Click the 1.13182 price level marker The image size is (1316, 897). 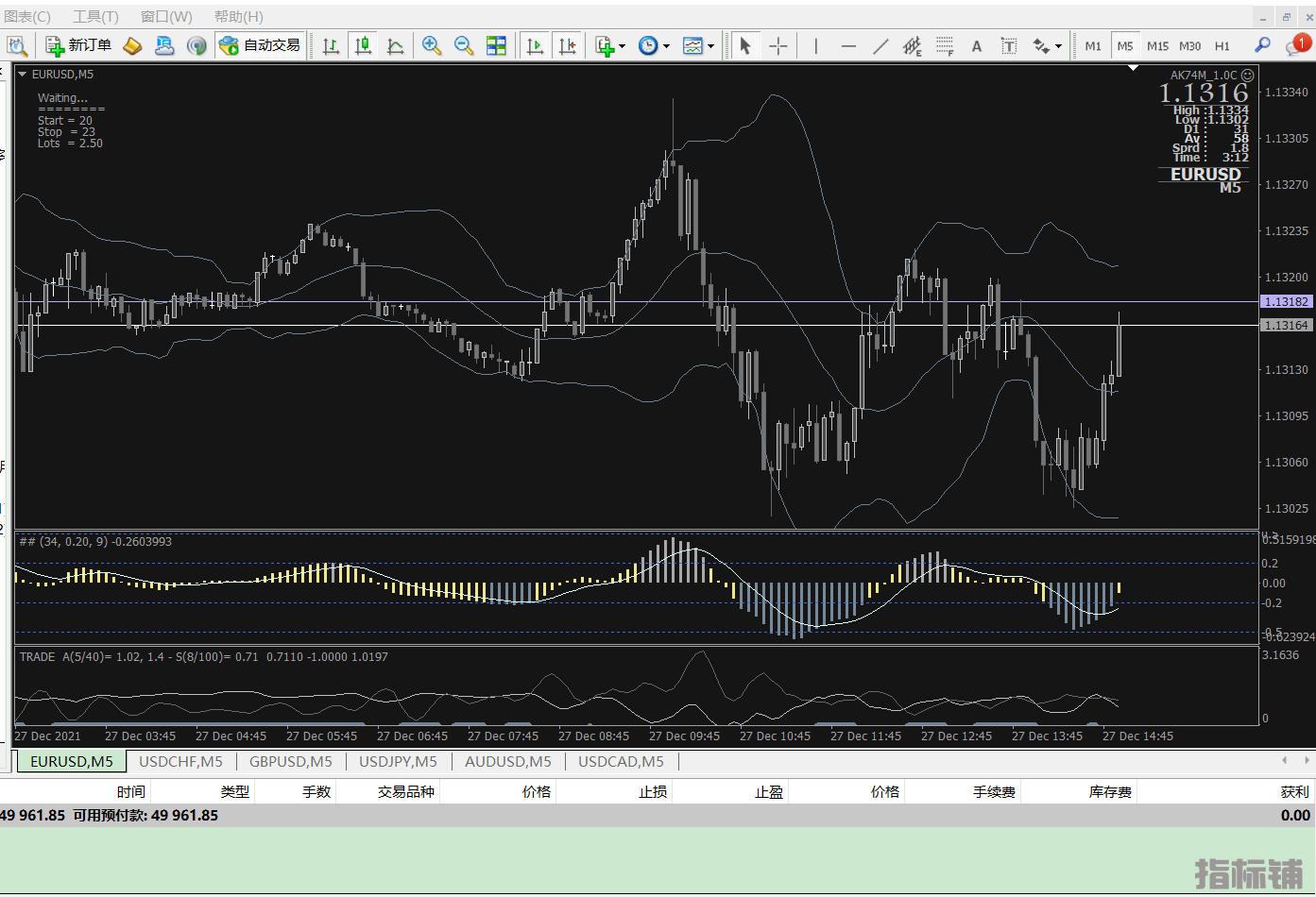coord(1286,301)
